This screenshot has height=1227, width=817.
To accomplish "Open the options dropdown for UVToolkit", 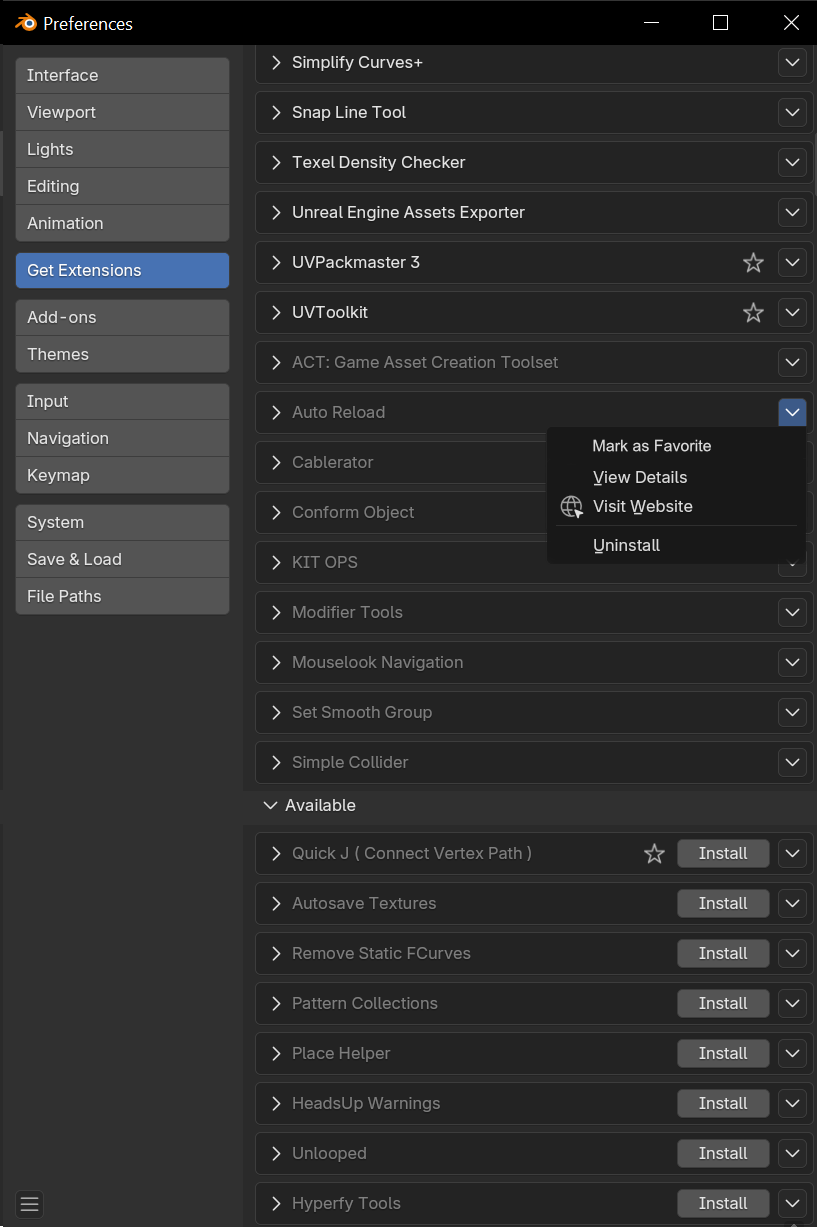I will pyautogui.click(x=792, y=312).
